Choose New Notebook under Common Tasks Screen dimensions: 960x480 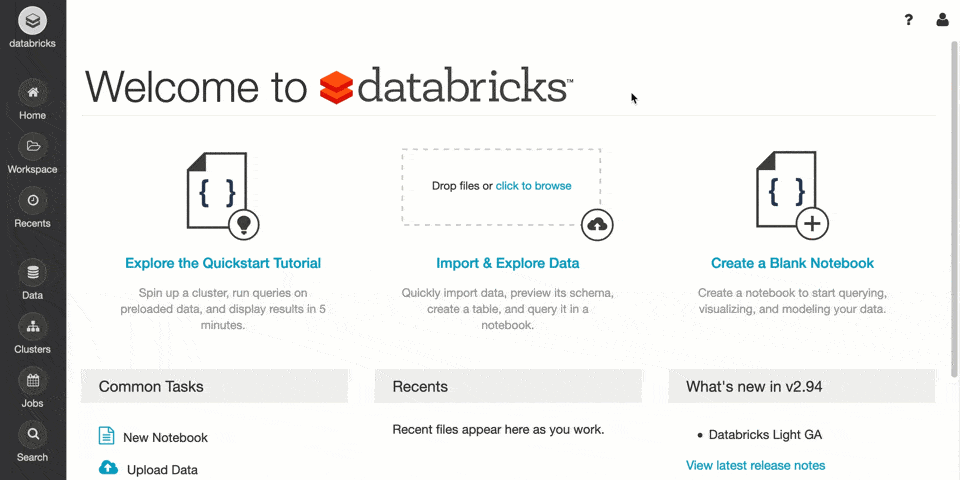(x=165, y=438)
